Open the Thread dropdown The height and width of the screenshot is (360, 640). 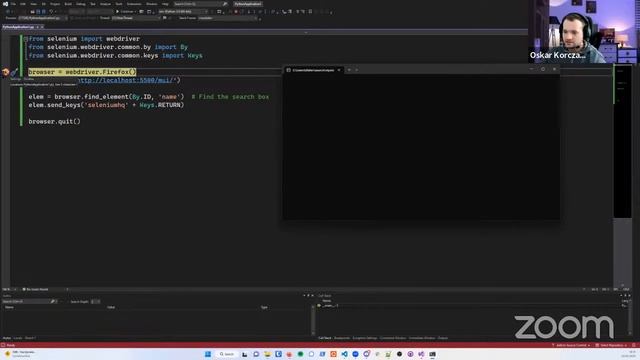point(135,18)
